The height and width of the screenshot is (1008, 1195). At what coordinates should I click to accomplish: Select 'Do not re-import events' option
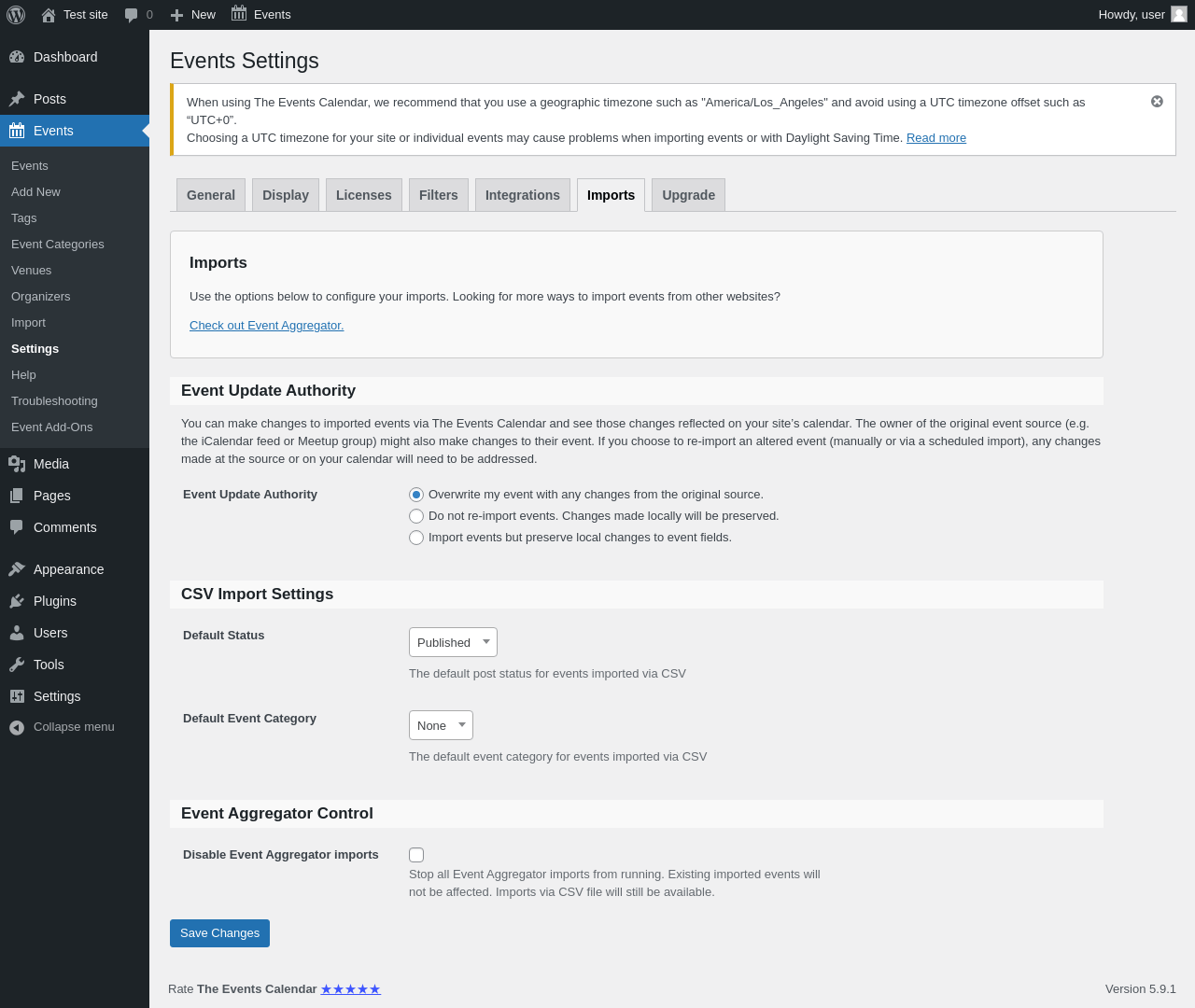click(416, 516)
